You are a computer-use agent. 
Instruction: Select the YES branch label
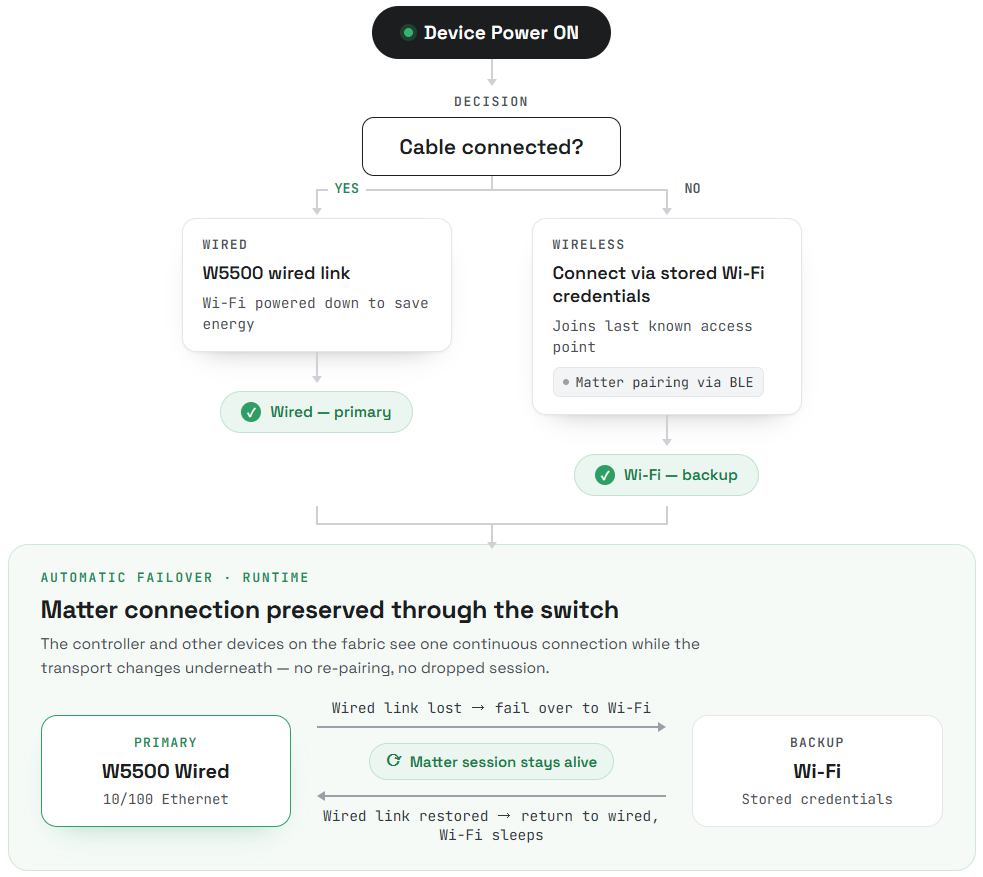[x=347, y=188]
